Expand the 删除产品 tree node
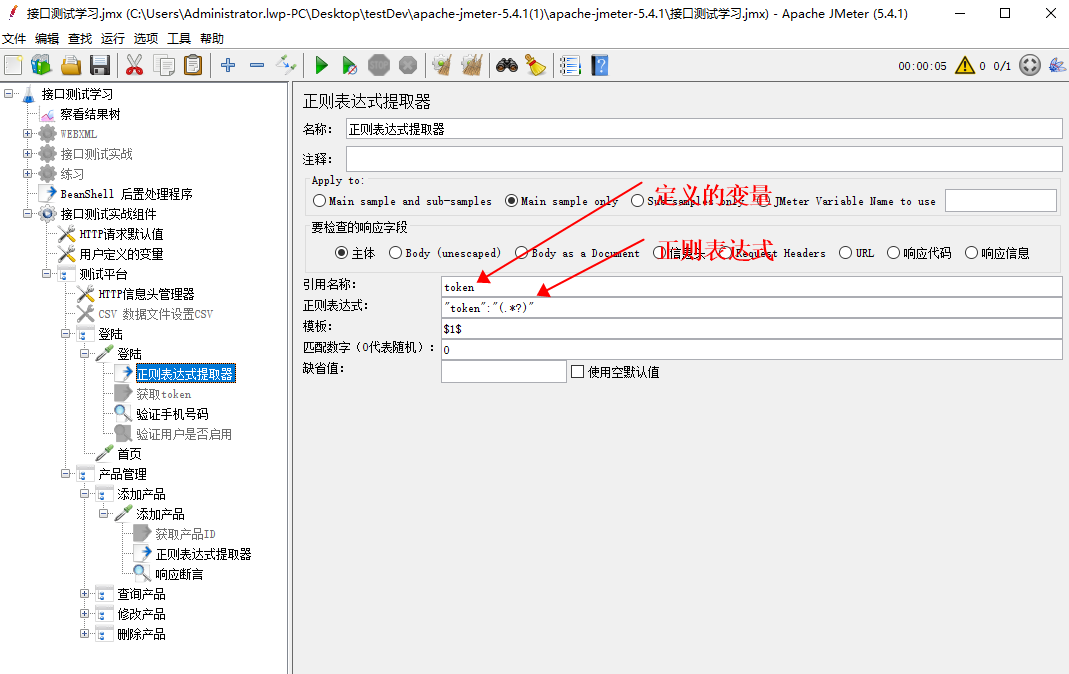 coord(85,633)
